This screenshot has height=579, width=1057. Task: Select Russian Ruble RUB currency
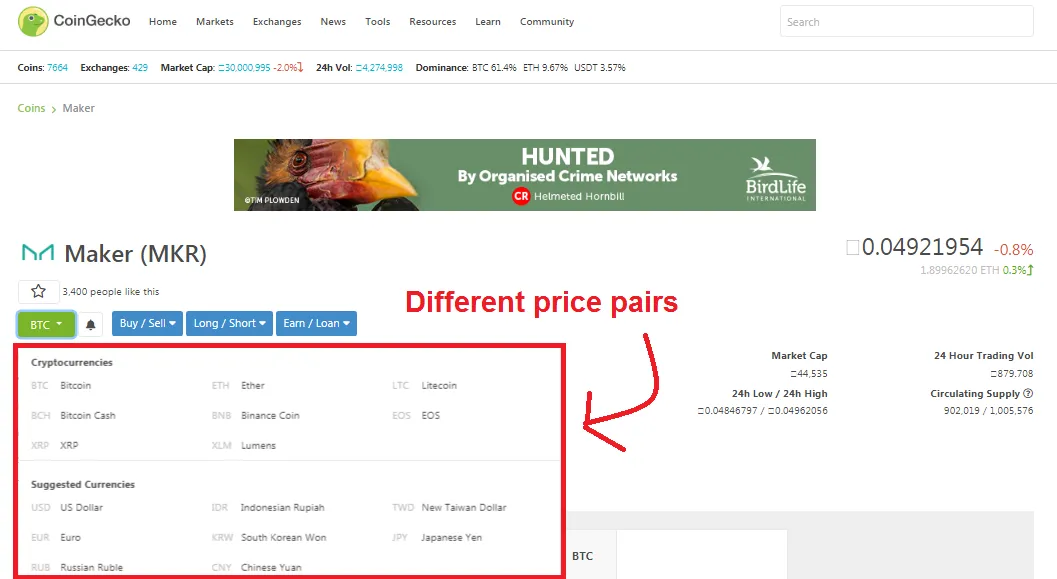coord(77,567)
